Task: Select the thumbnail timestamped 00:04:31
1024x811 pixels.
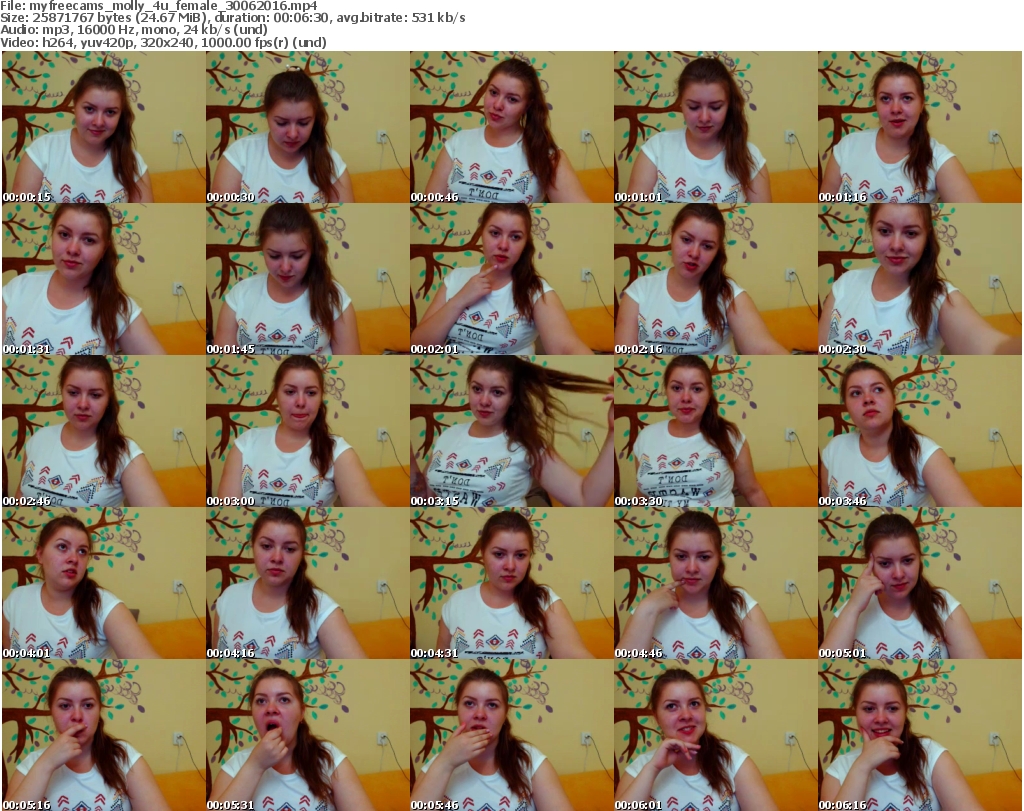Action: (511, 583)
